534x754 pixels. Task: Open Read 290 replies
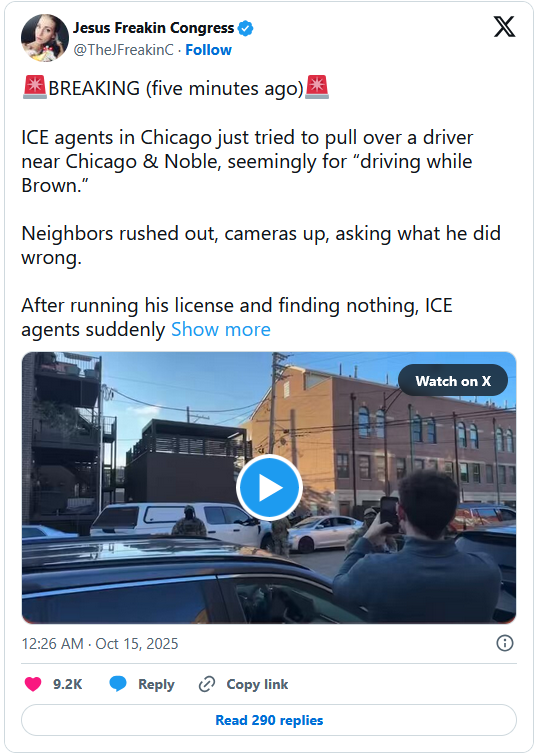[269, 720]
